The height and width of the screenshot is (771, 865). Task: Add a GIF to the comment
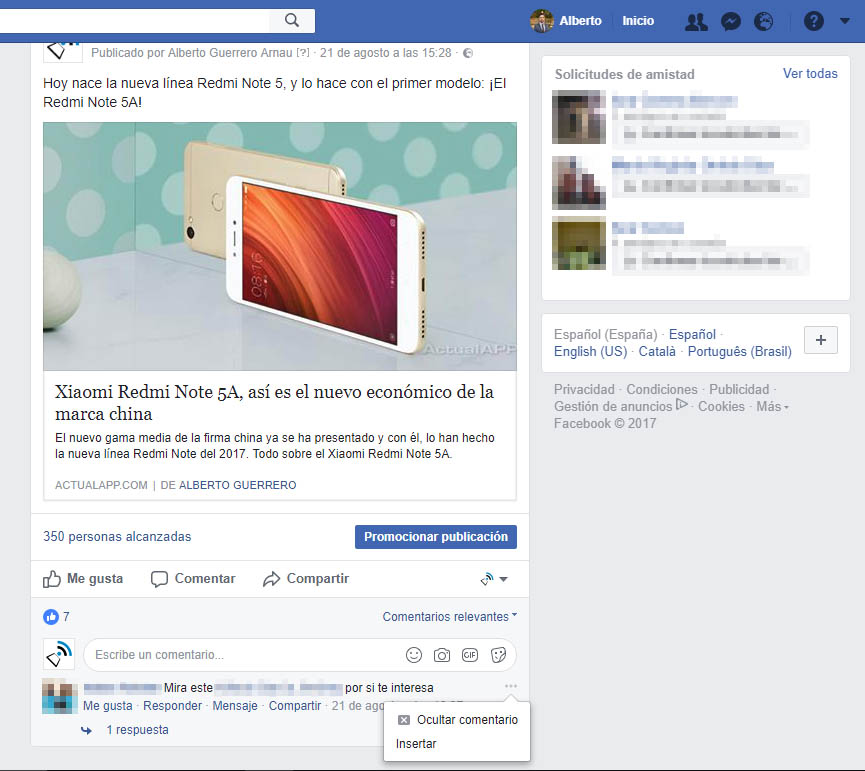click(x=470, y=655)
